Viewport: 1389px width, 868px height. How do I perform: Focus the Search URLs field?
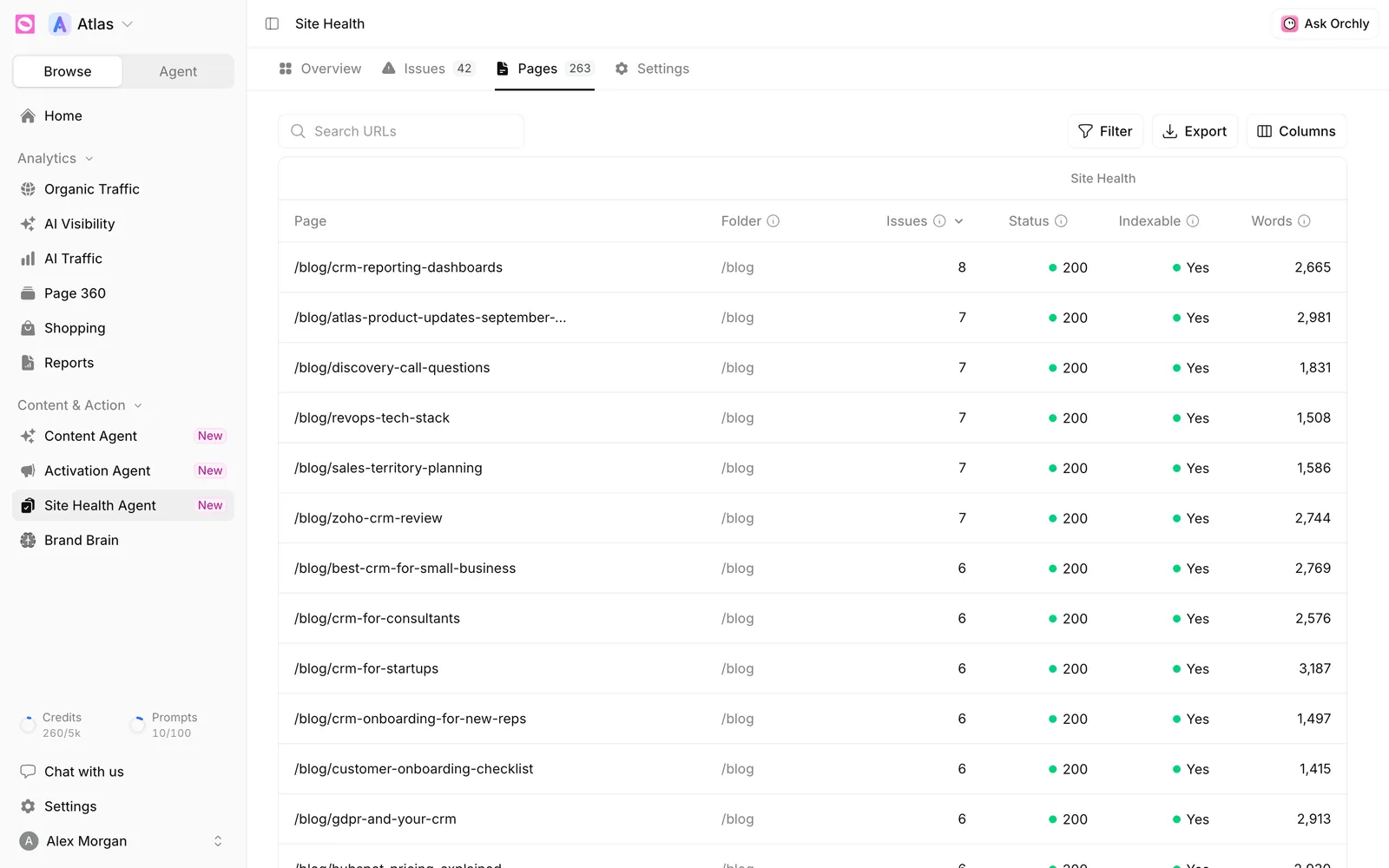(x=401, y=131)
